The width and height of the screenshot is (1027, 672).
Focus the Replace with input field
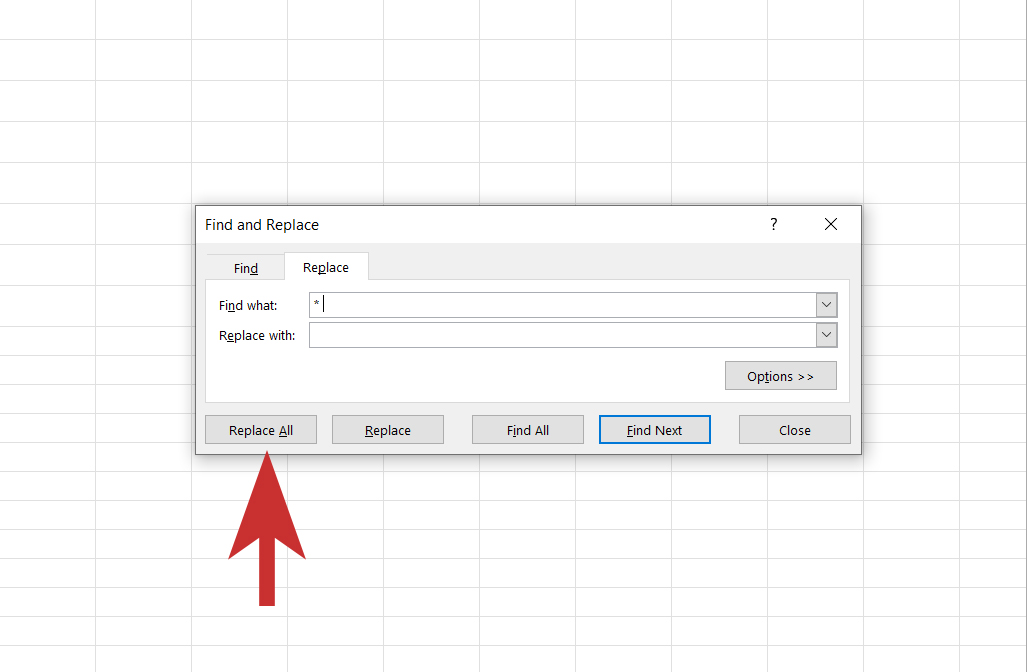click(x=563, y=335)
